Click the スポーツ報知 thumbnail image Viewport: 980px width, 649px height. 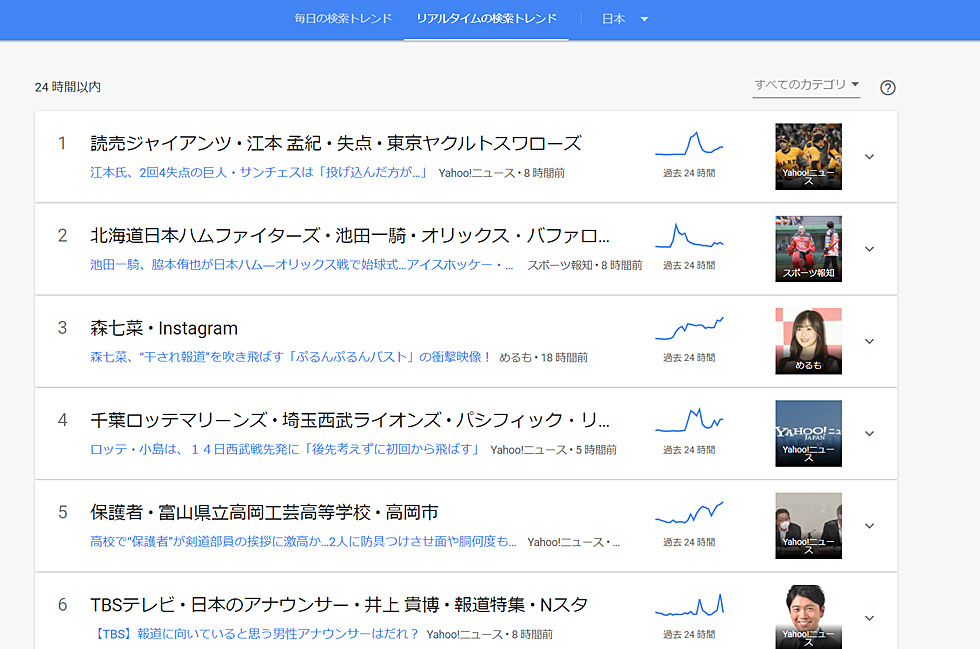click(808, 249)
